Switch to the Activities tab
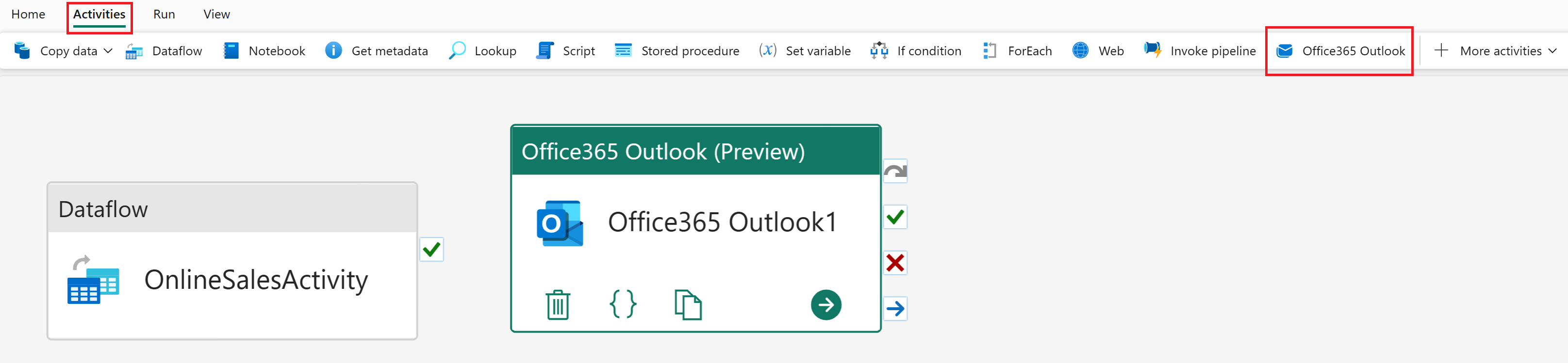The width and height of the screenshot is (1568, 363). point(99,14)
